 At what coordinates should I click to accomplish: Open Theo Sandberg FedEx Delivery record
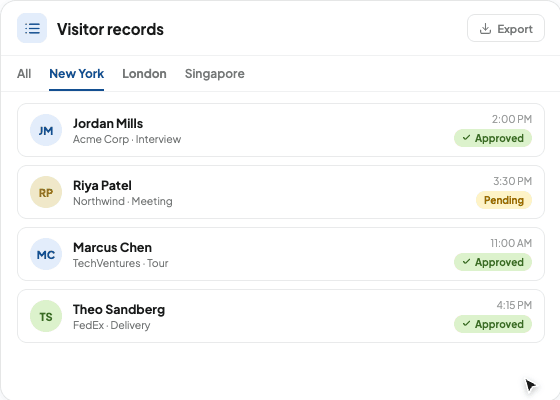coord(281,316)
